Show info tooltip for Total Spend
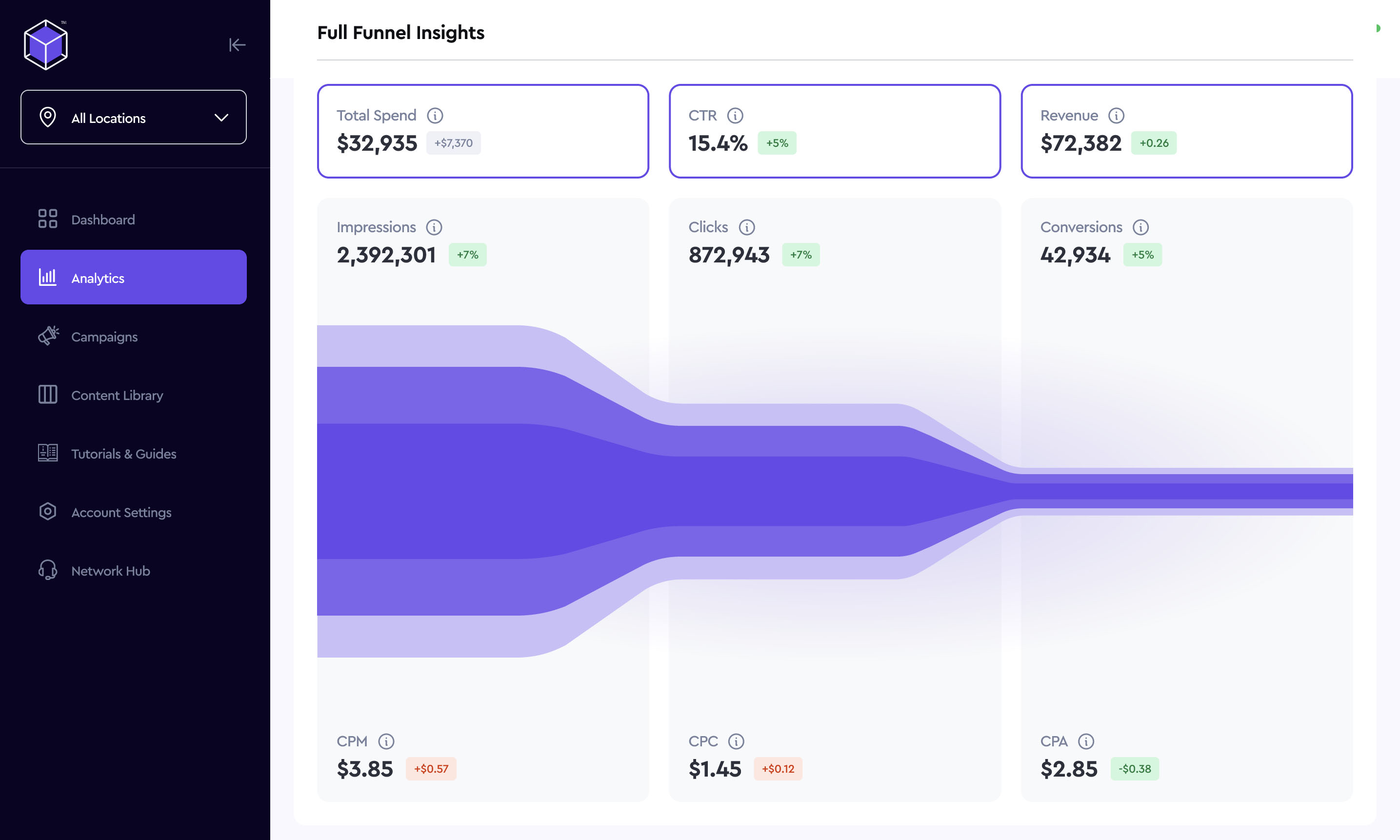This screenshot has width=1400, height=840. pos(435,116)
